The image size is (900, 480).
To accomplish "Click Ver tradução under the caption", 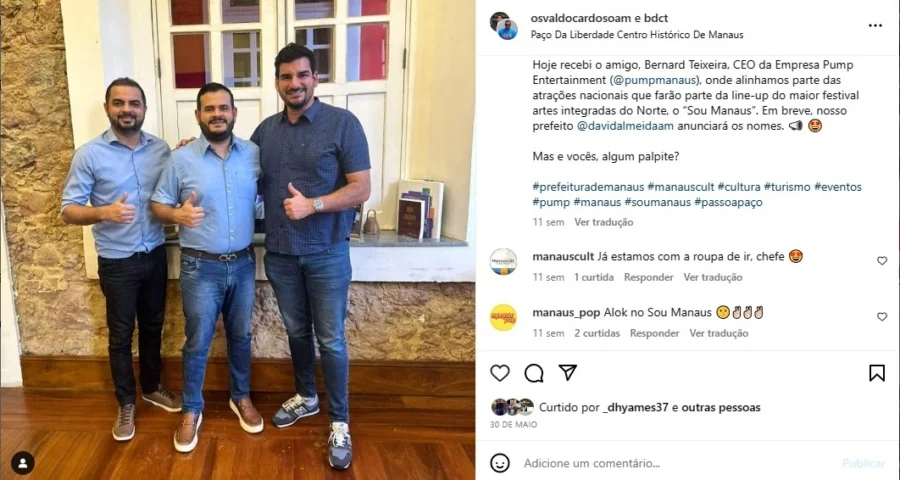I will 603,222.
